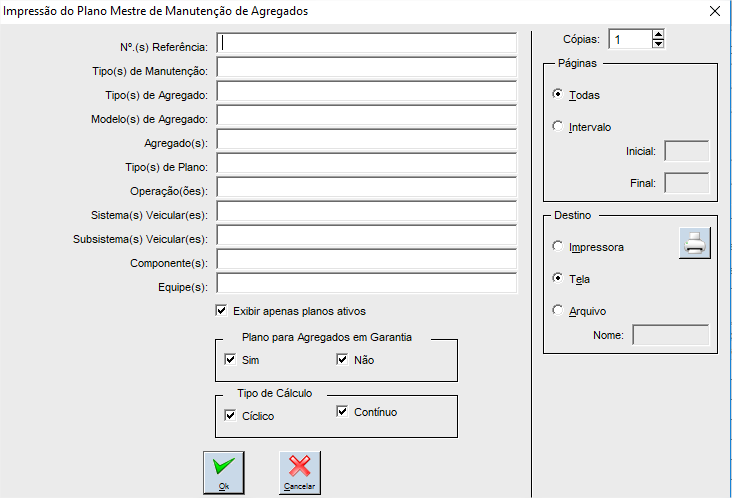This screenshot has height=498, width=732.
Task: Click the 'Cópias' number field
Action: tap(629, 40)
